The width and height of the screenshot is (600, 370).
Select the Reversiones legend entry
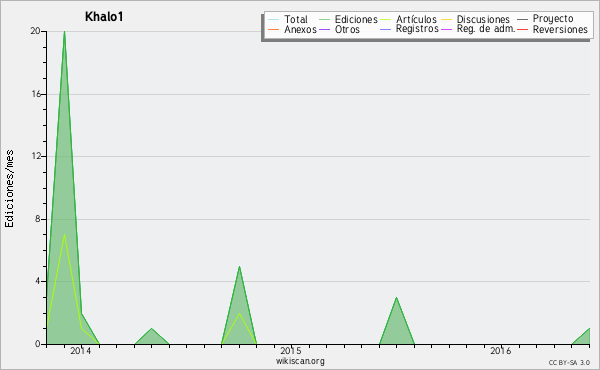coord(560,29)
